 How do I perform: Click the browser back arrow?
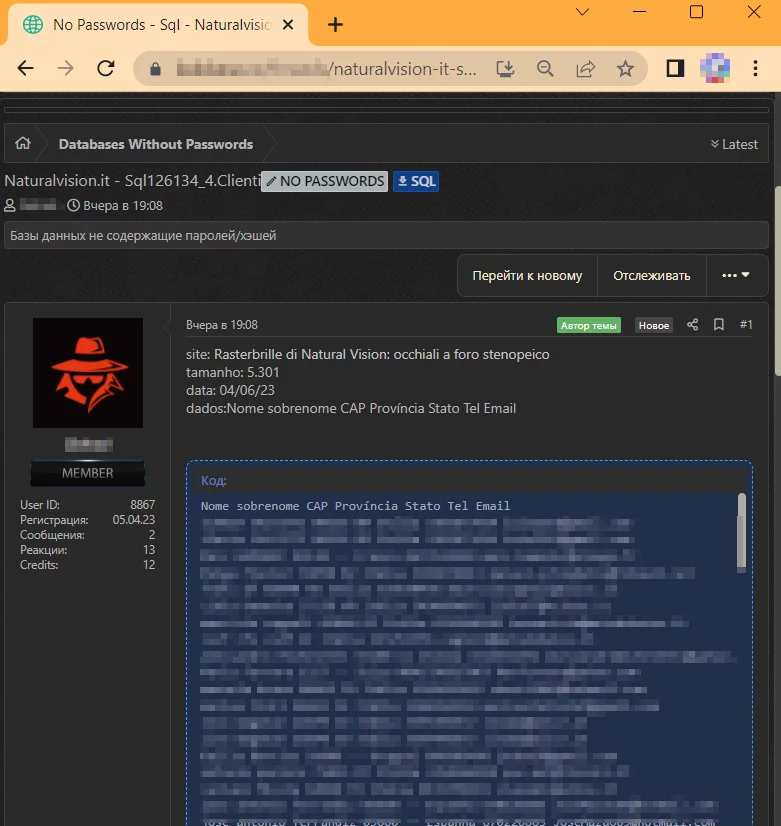[x=26, y=69]
